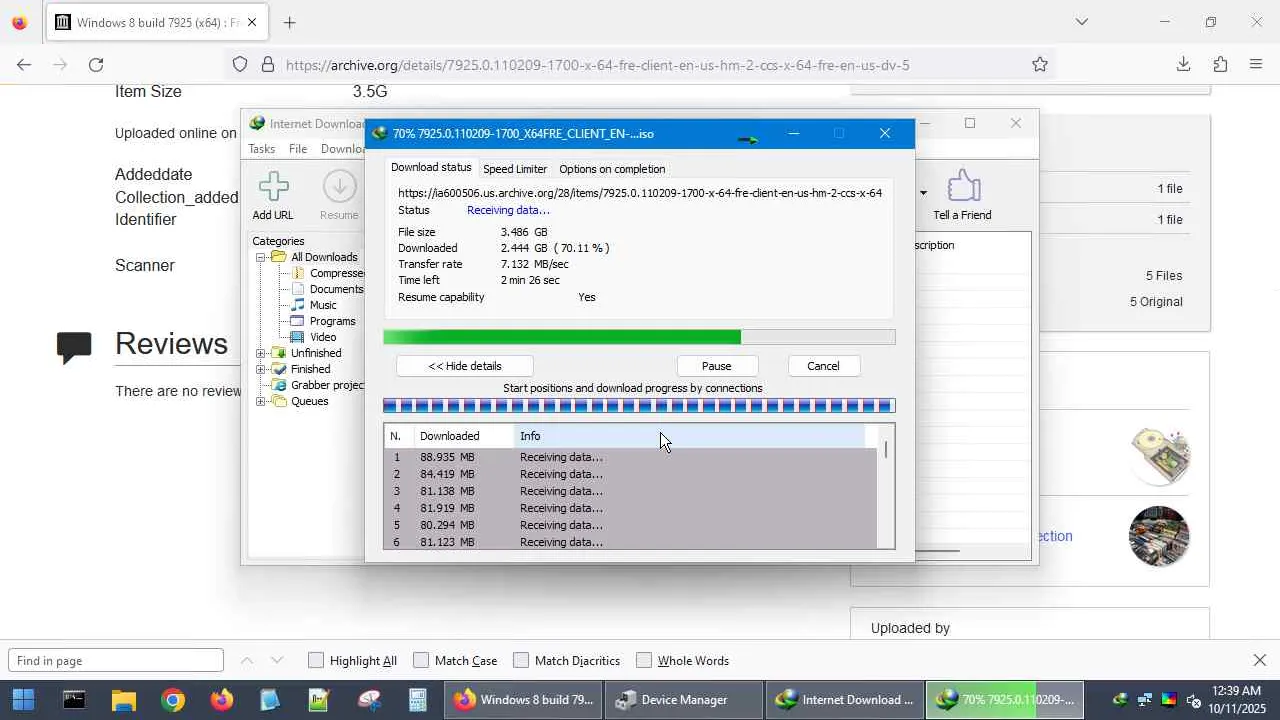Screen dimensions: 1280x720
Task: Toggle the Match Diacritics checkbox
Action: [521, 660]
